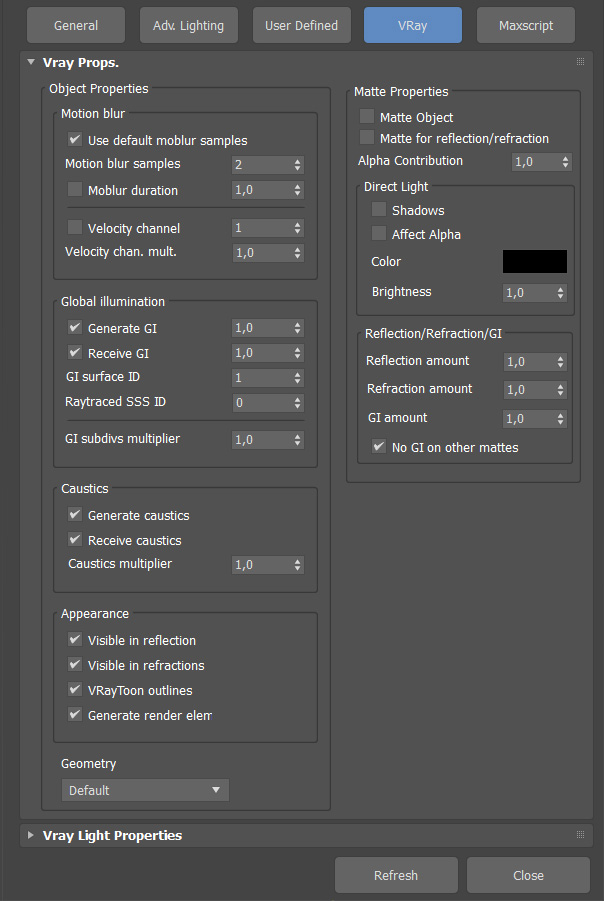Viewport: 604px width, 901px height.
Task: Click the Vray Light Properties grip icon
Action: point(580,834)
